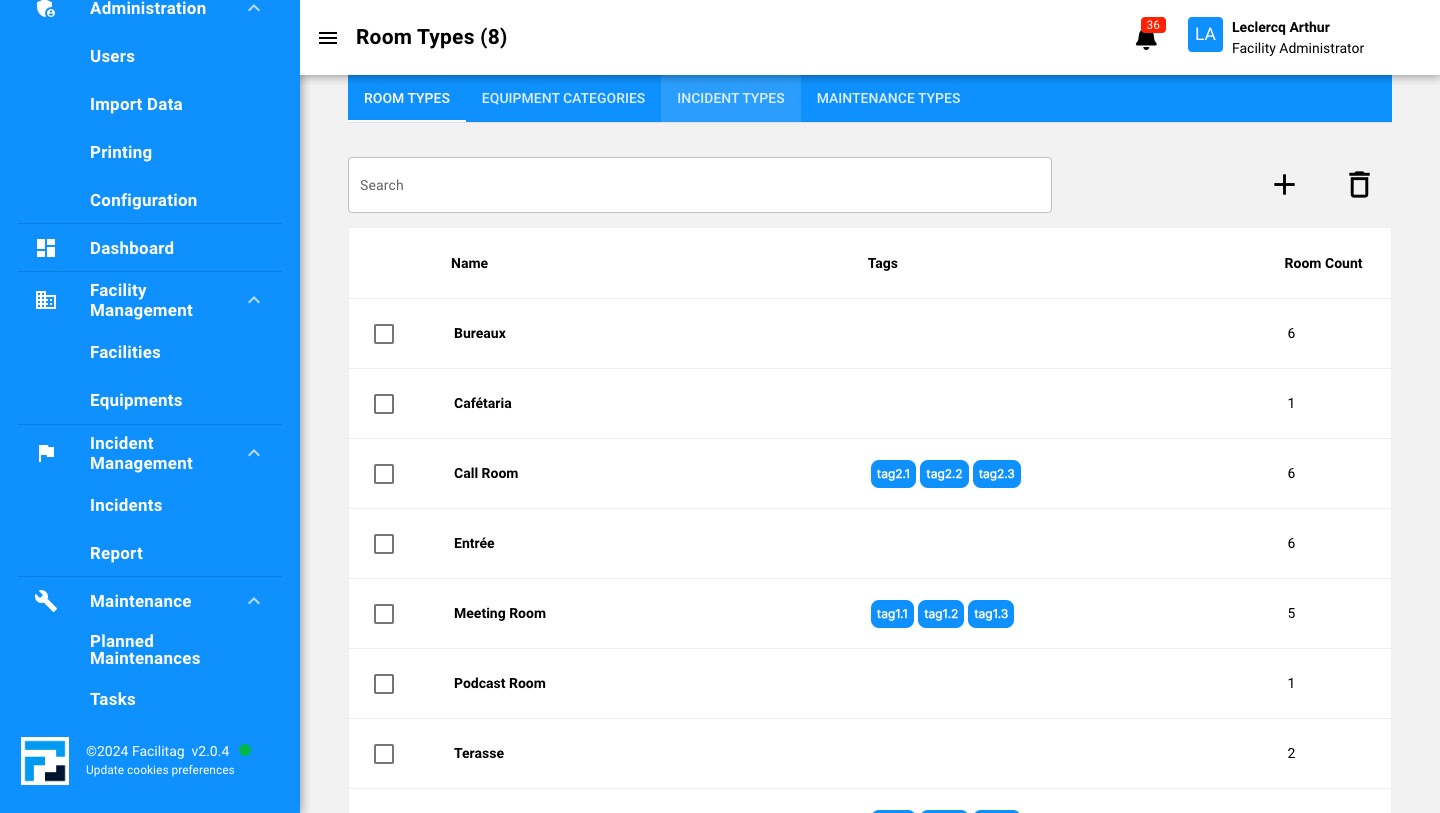Screen dimensions: 1440x813
Task: Check the Bureaux row checkbox
Action: 384,334
